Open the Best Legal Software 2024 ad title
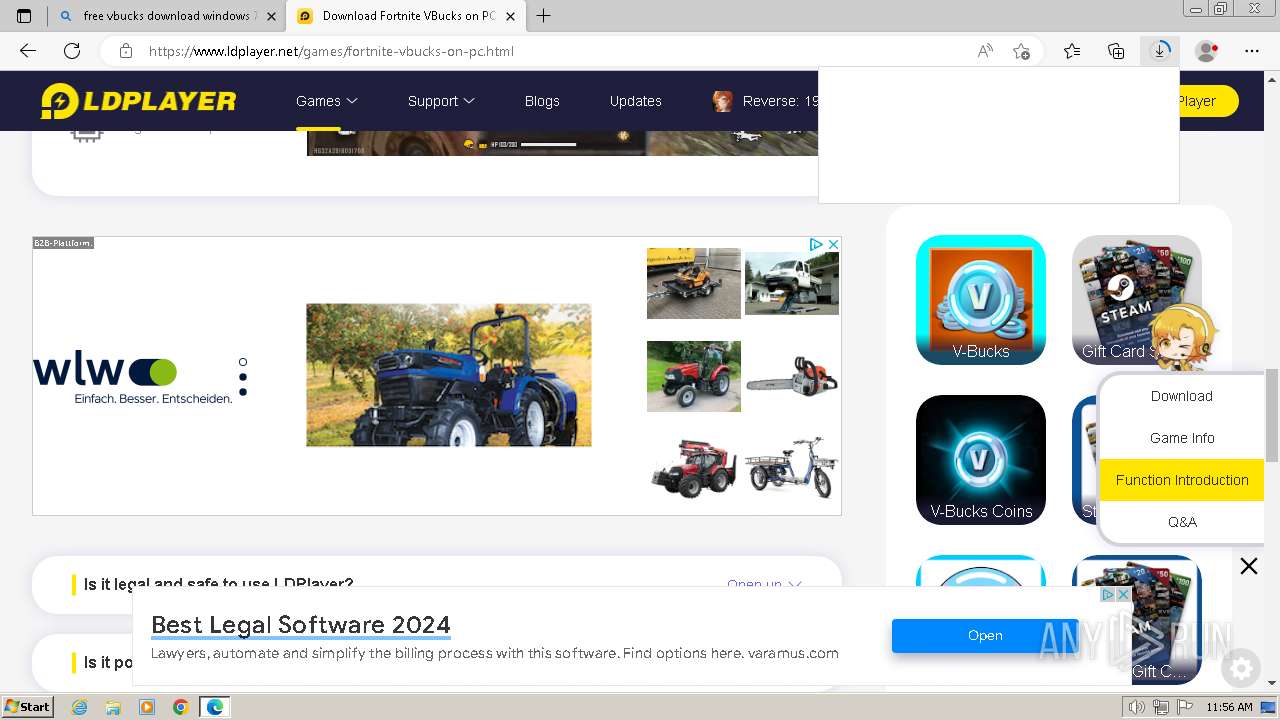 (x=301, y=625)
